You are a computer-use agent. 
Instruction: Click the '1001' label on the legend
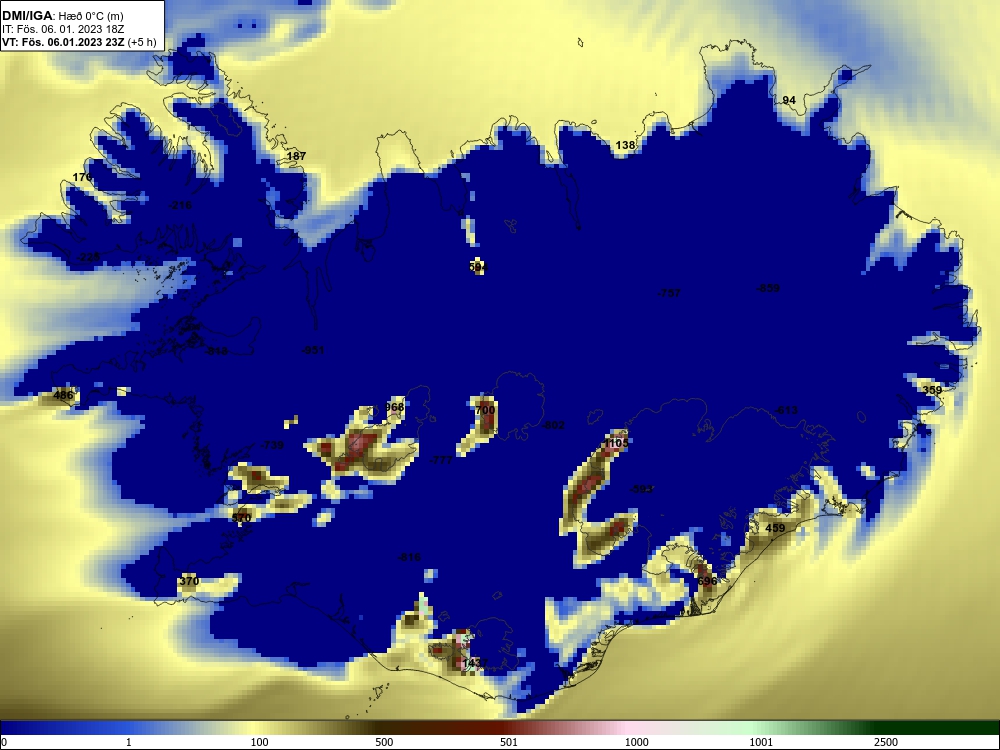[761, 742]
